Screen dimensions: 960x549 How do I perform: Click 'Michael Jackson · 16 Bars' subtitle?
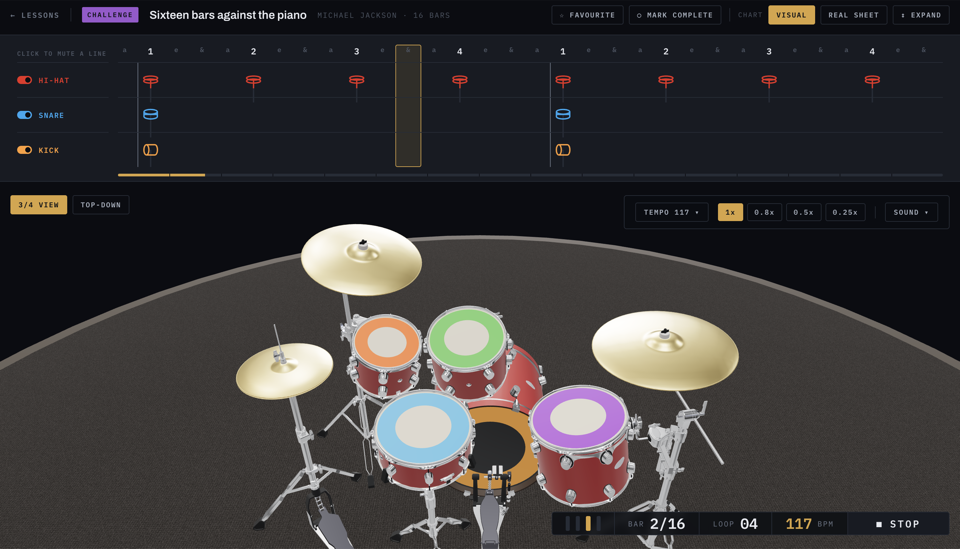tap(384, 15)
